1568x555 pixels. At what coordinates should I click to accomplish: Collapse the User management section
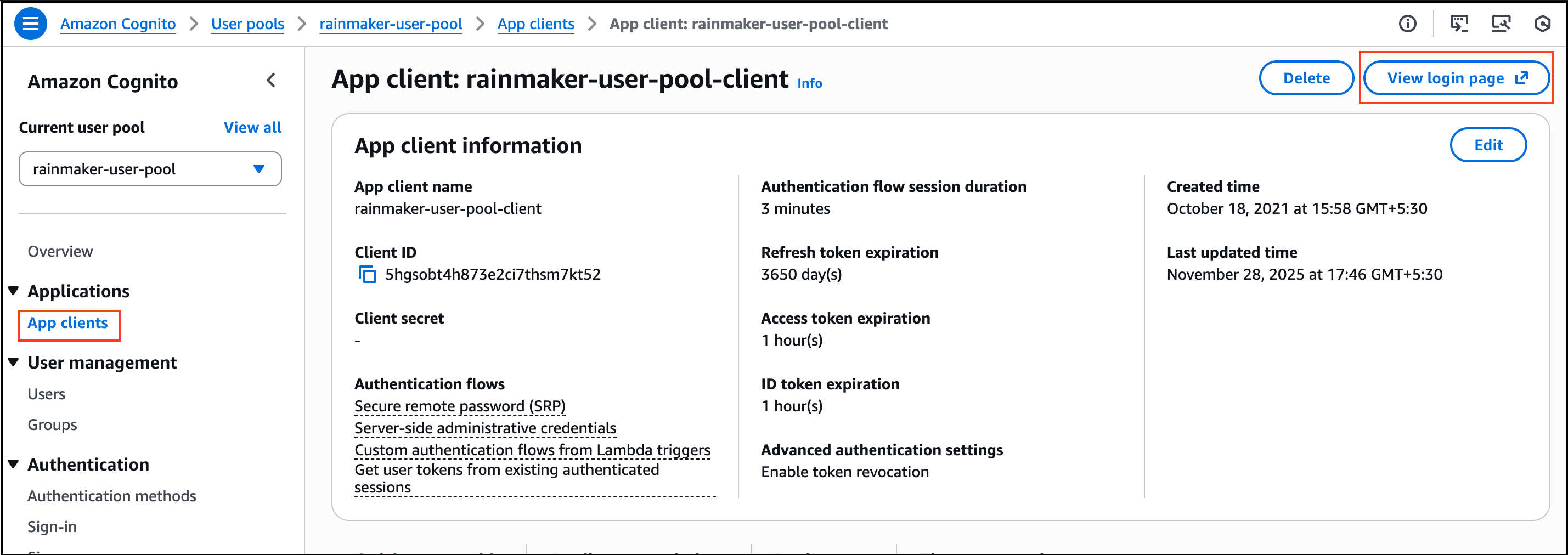[13, 362]
